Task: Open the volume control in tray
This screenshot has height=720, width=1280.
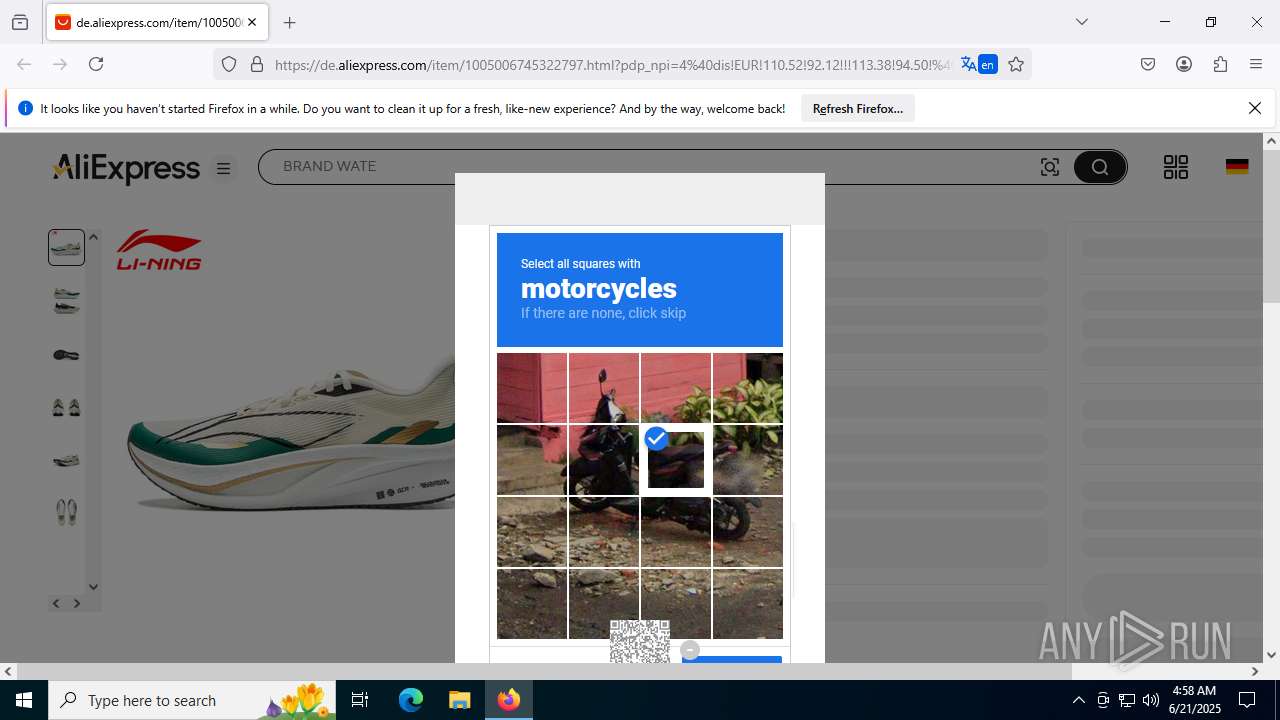Action: pos(1151,700)
